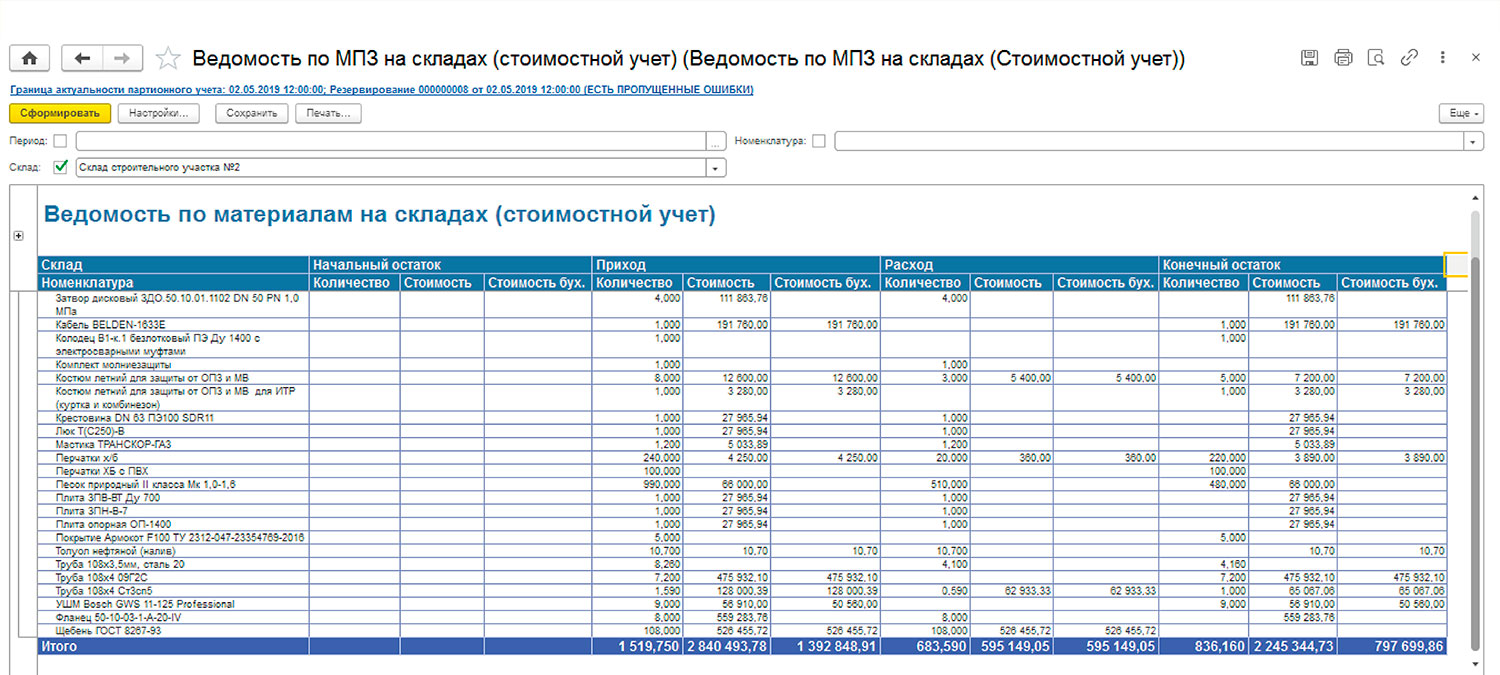The height and width of the screenshot is (675, 1500).
Task: Open the Еще menu
Action: pos(1461,114)
